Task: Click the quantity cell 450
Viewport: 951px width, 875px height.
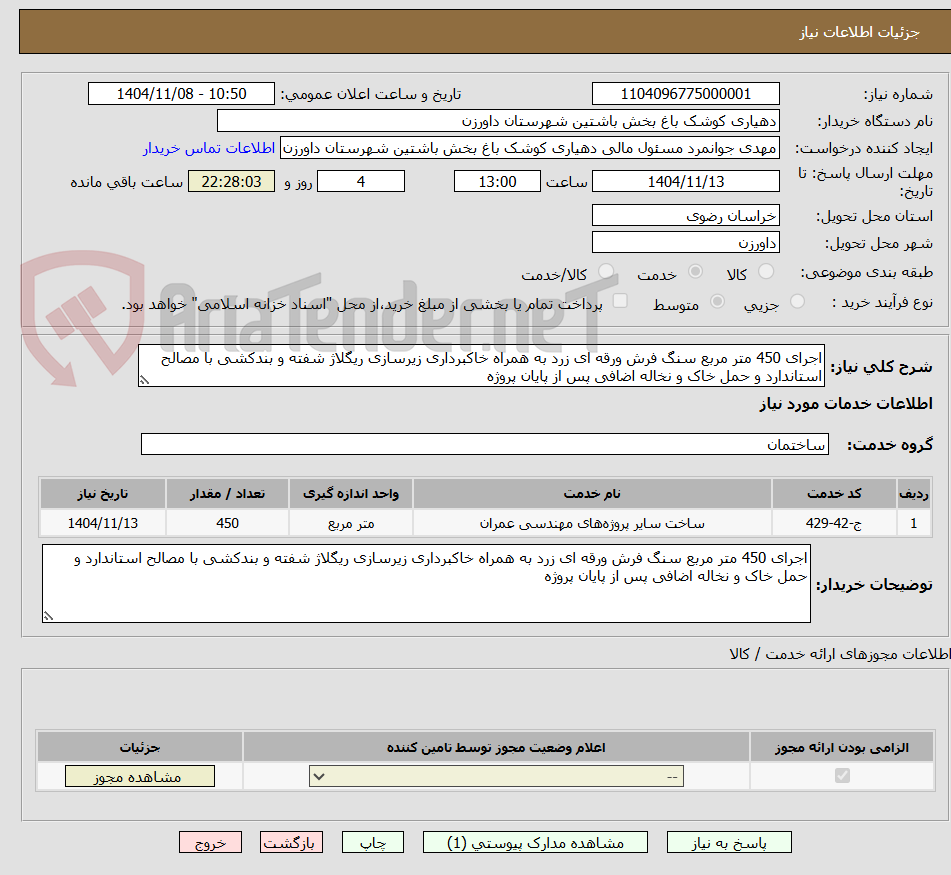Action: 227,523
